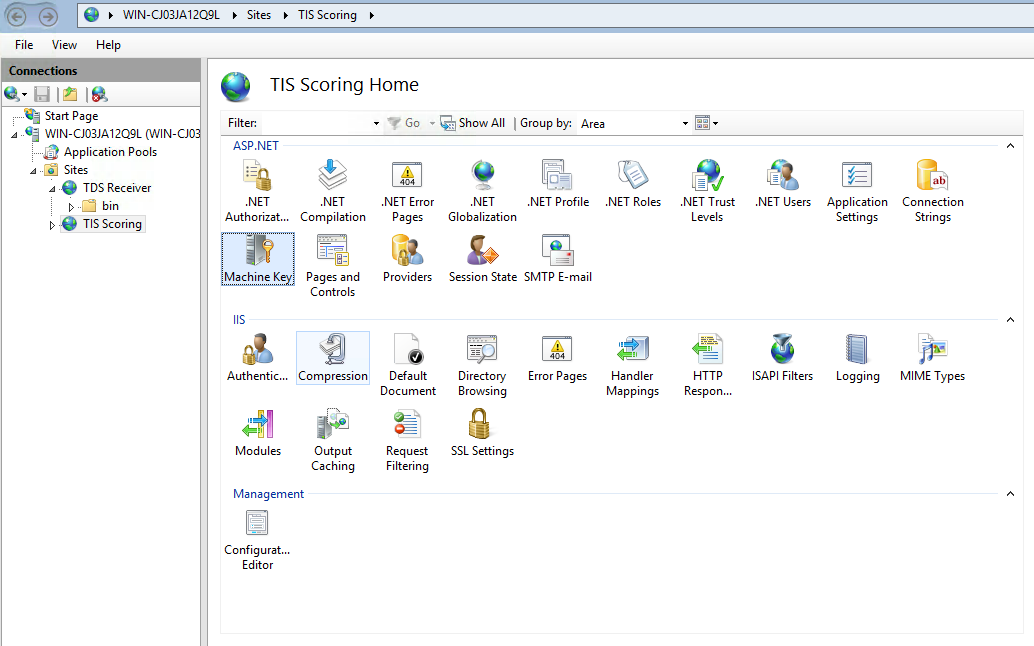Open Modules feature
The width and height of the screenshot is (1034, 646).
(258, 433)
